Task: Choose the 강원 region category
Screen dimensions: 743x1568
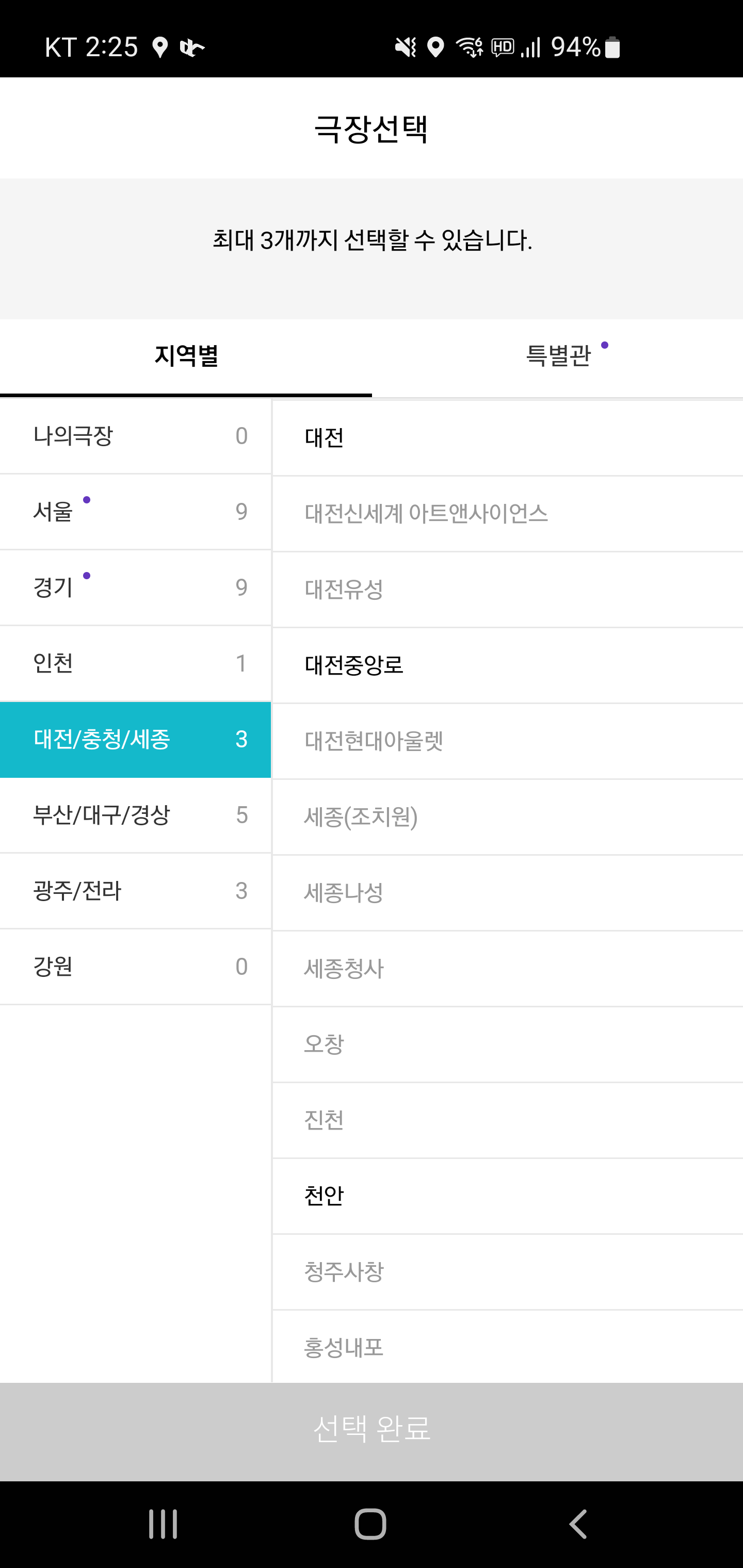Action: [135, 967]
